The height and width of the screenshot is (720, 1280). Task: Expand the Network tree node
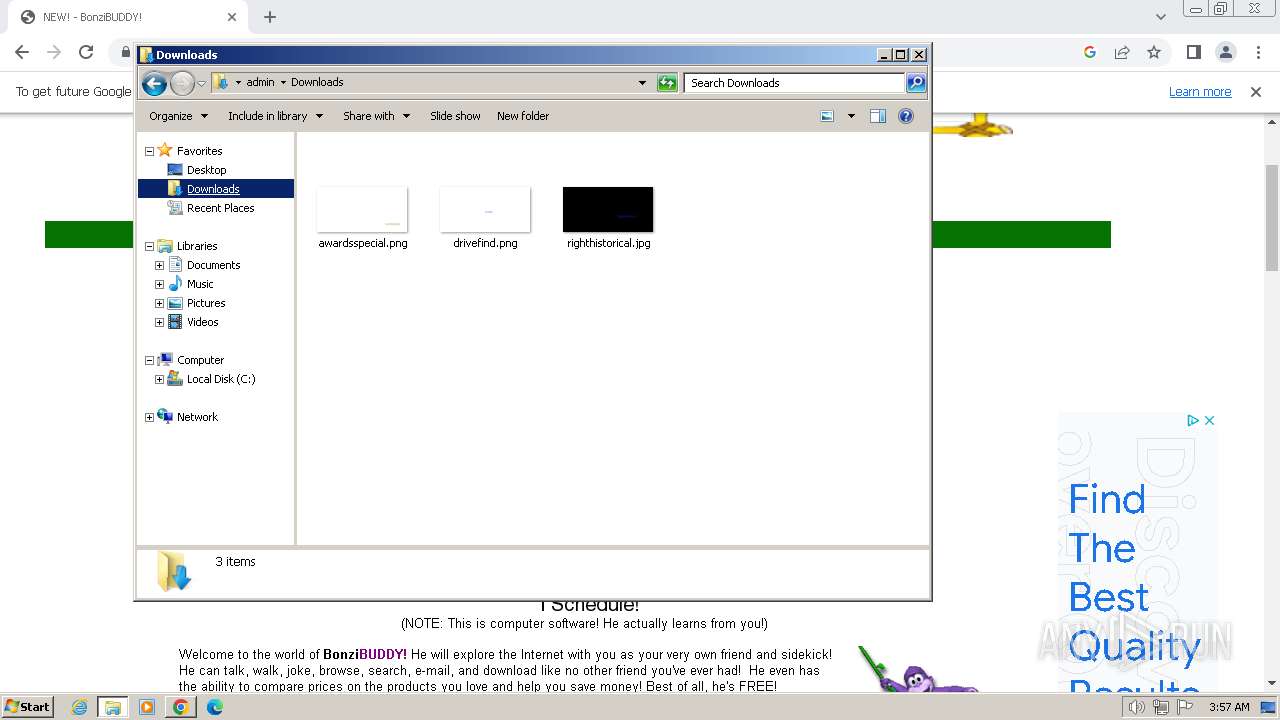[149, 417]
